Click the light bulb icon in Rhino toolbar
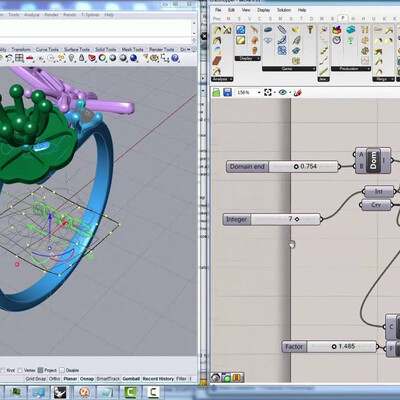This screenshot has width=400, height=400. coord(72,58)
